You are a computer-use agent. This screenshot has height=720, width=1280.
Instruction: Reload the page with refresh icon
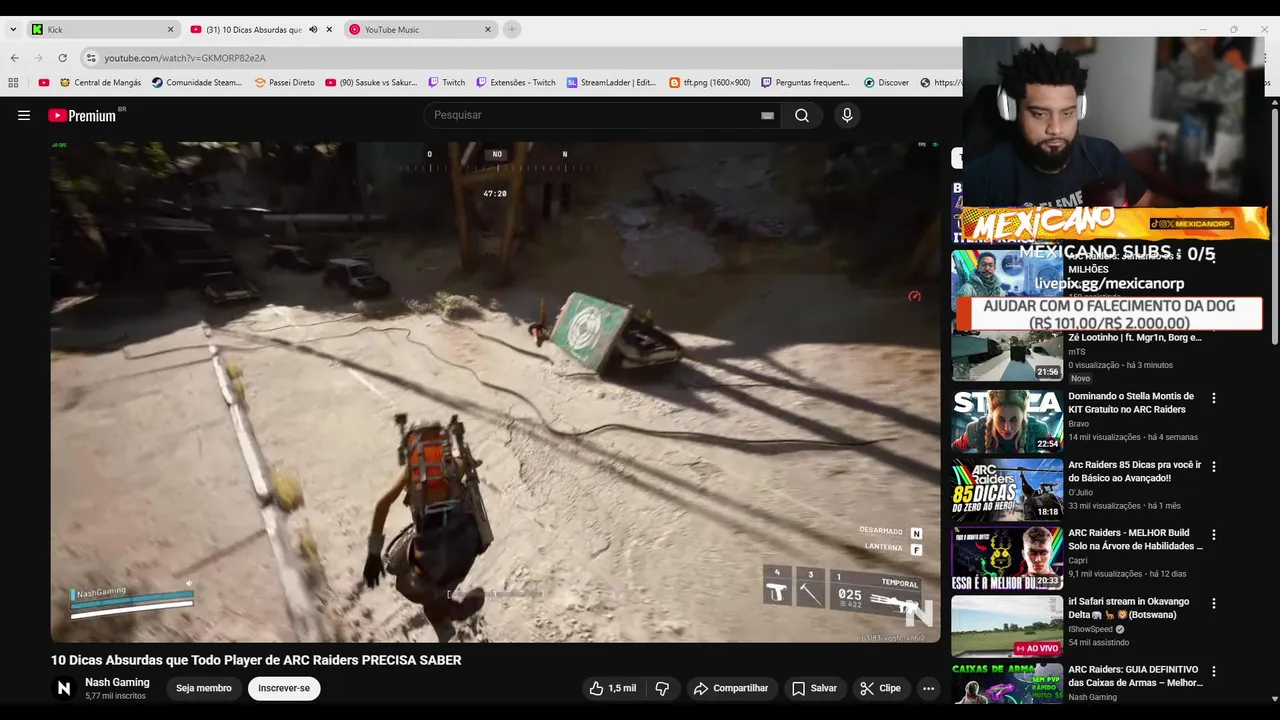(62, 58)
